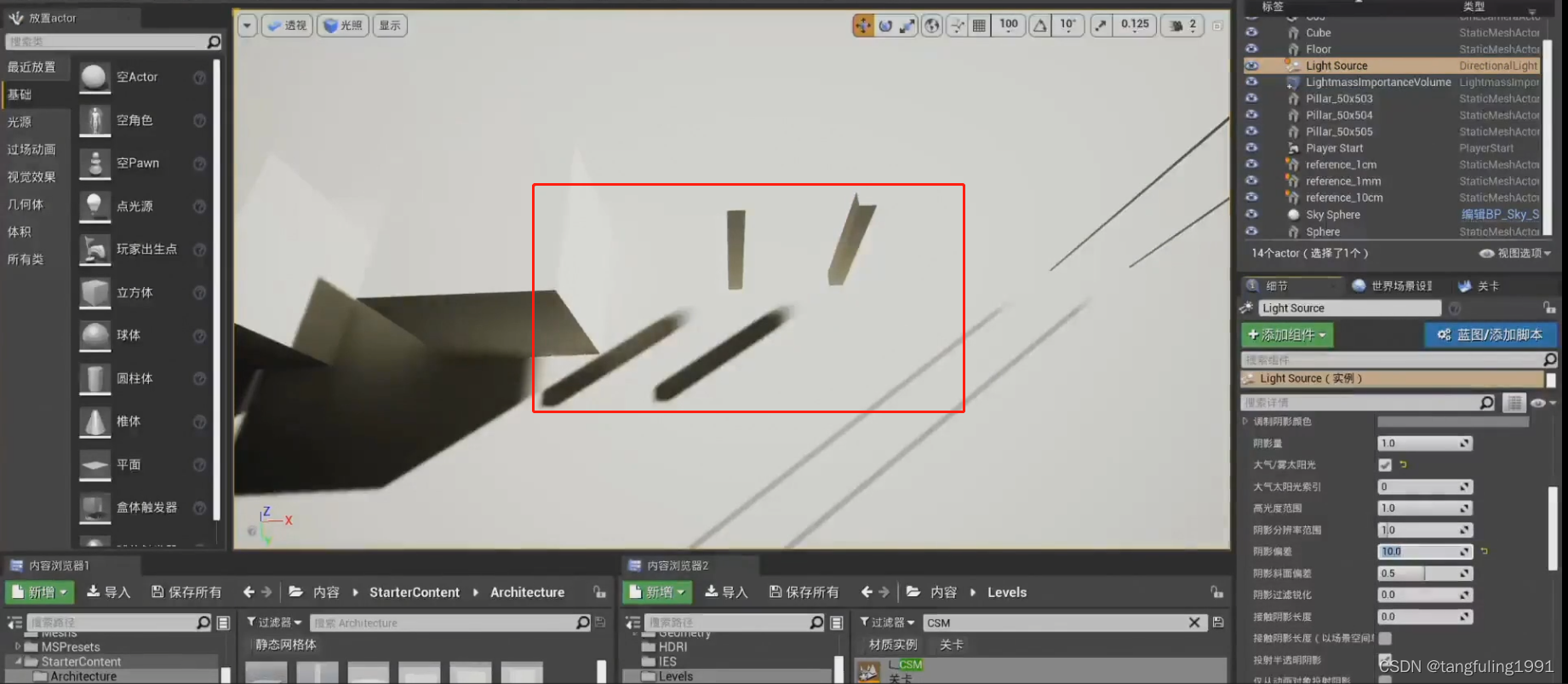Image resolution: width=1568 pixels, height=684 pixels.
Task: Open 视图选项 view options dropdown
Action: click(1515, 253)
